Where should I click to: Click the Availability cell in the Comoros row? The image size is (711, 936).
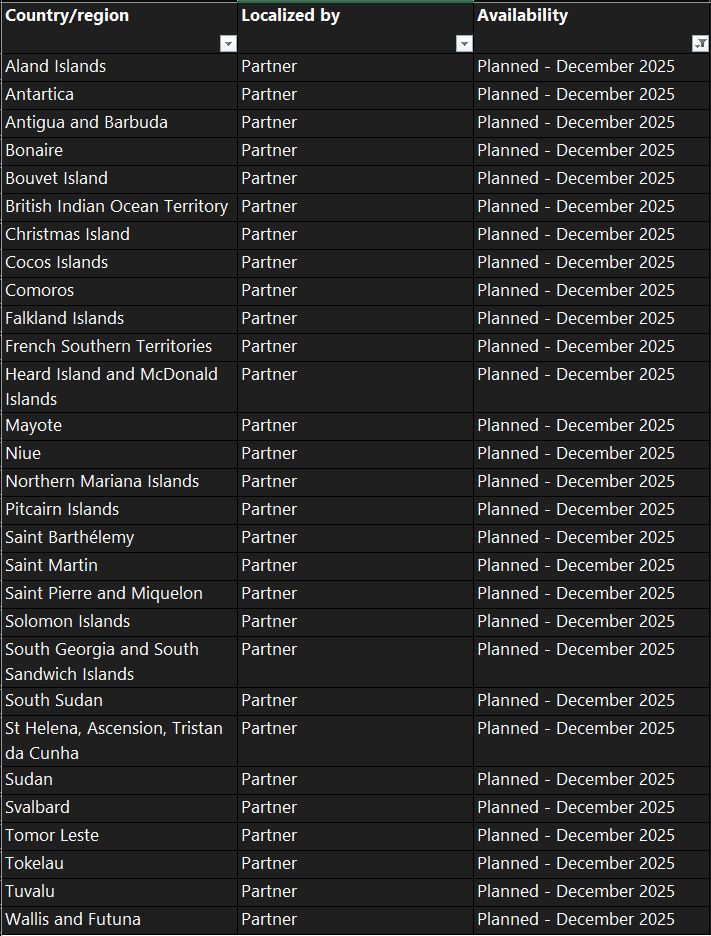tap(576, 291)
